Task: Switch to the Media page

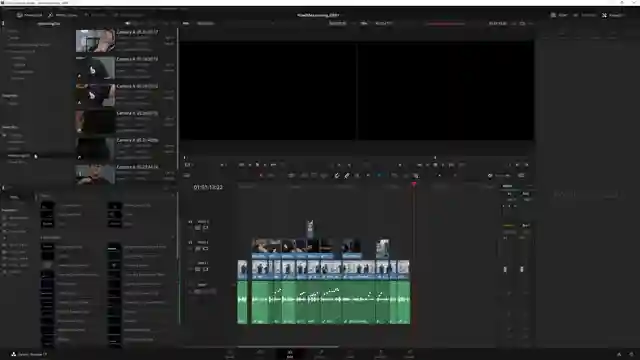Action: [x=230, y=354]
